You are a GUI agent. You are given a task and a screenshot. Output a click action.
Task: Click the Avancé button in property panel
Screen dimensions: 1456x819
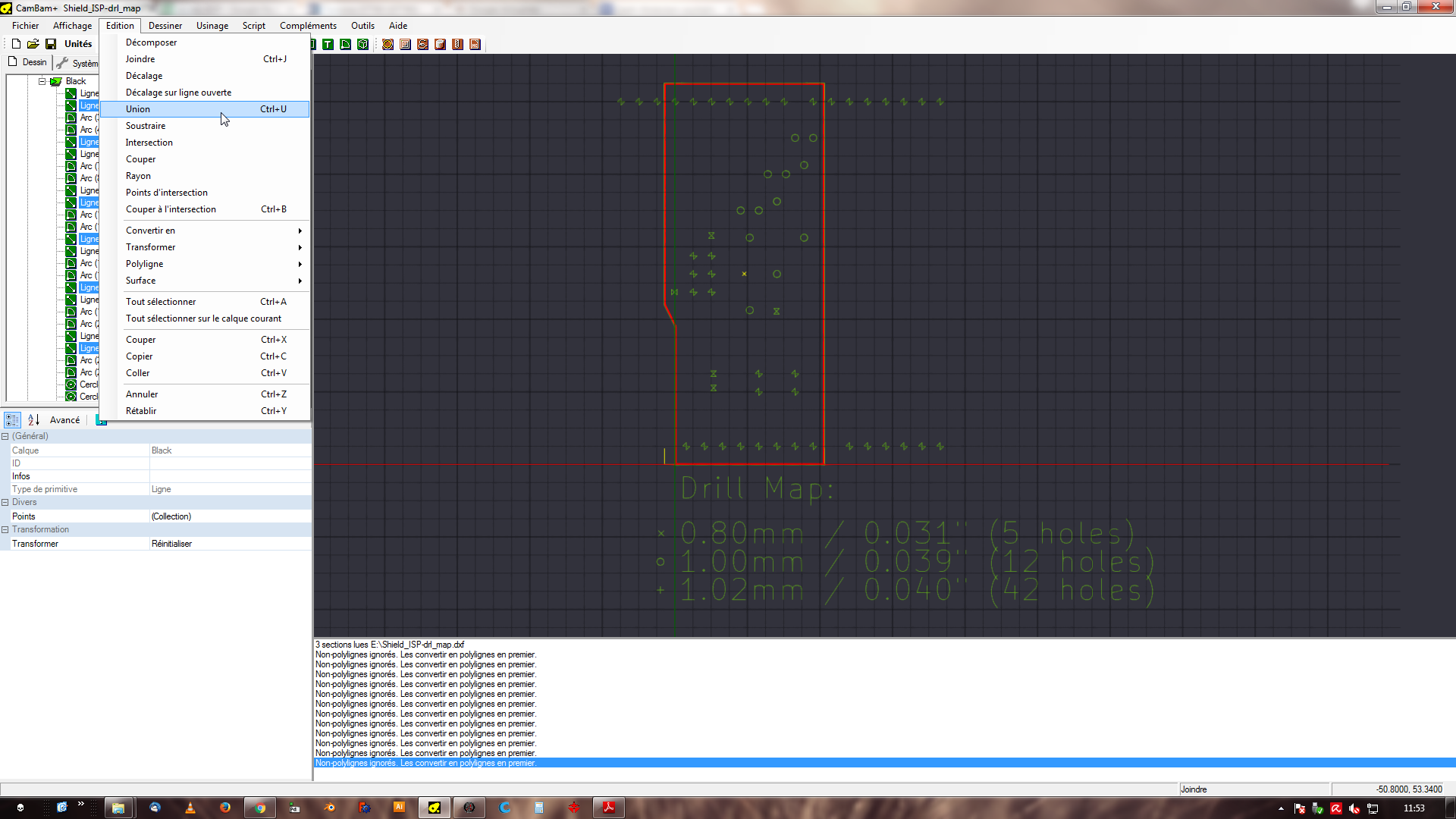click(x=64, y=420)
